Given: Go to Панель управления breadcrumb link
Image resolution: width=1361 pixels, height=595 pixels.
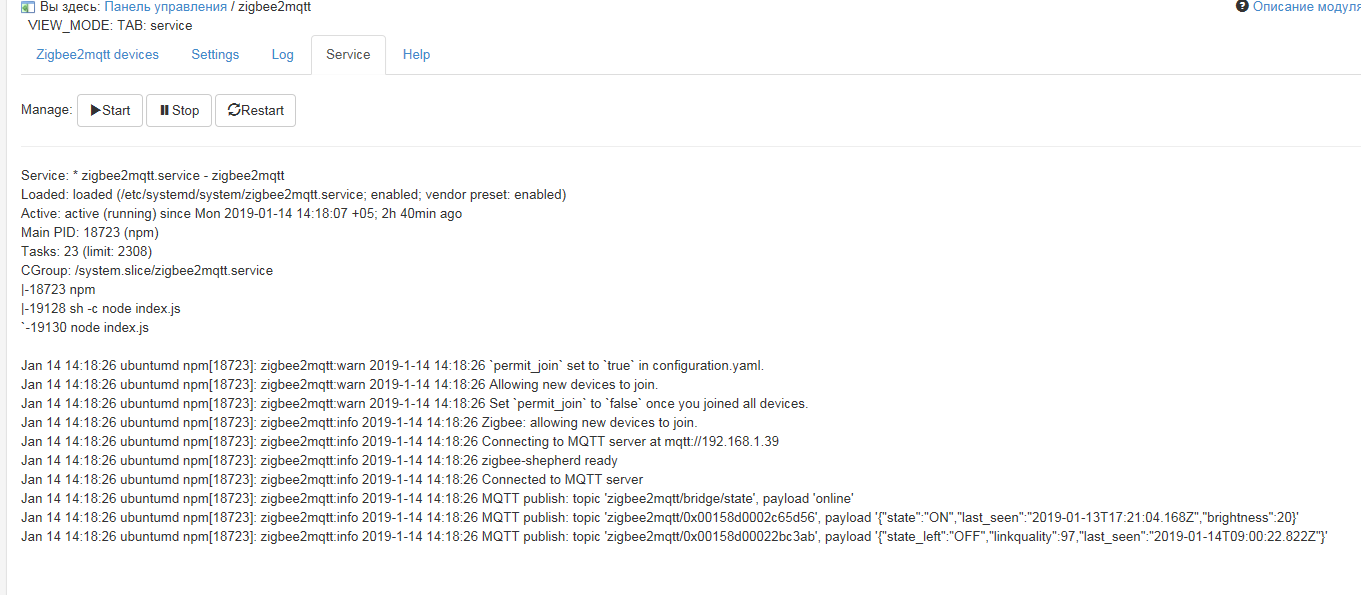Looking at the screenshot, I should click(165, 7).
